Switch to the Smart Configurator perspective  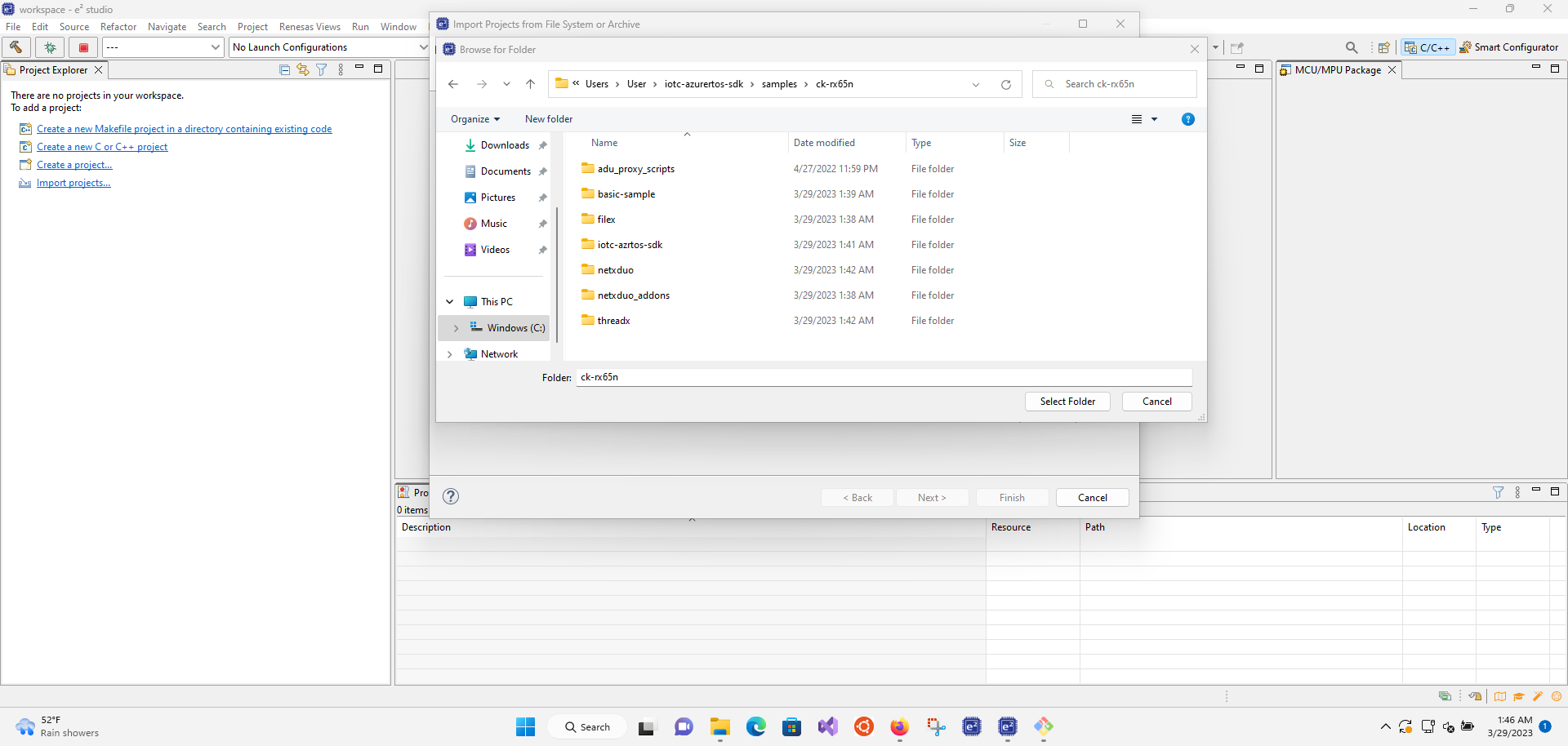coord(1509,47)
